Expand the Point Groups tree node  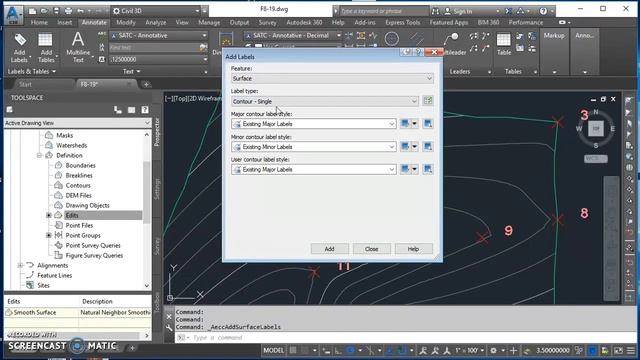49,235
